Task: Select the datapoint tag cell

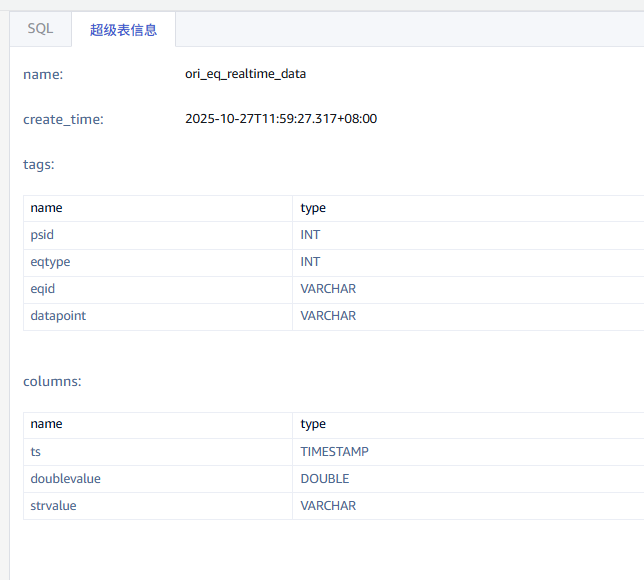Action: click(58, 316)
